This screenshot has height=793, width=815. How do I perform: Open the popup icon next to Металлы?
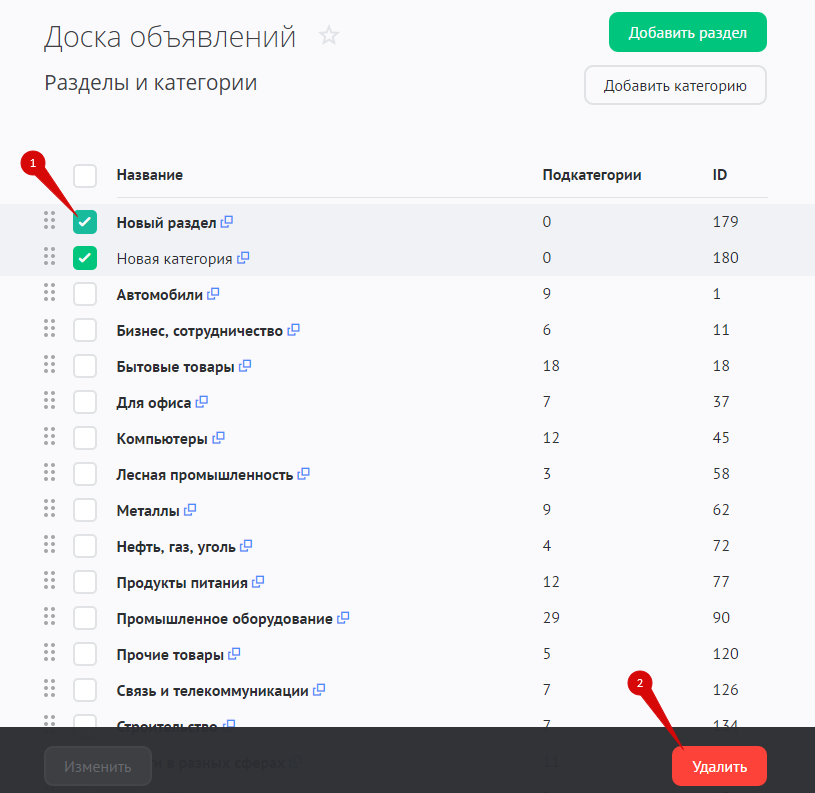(x=190, y=510)
